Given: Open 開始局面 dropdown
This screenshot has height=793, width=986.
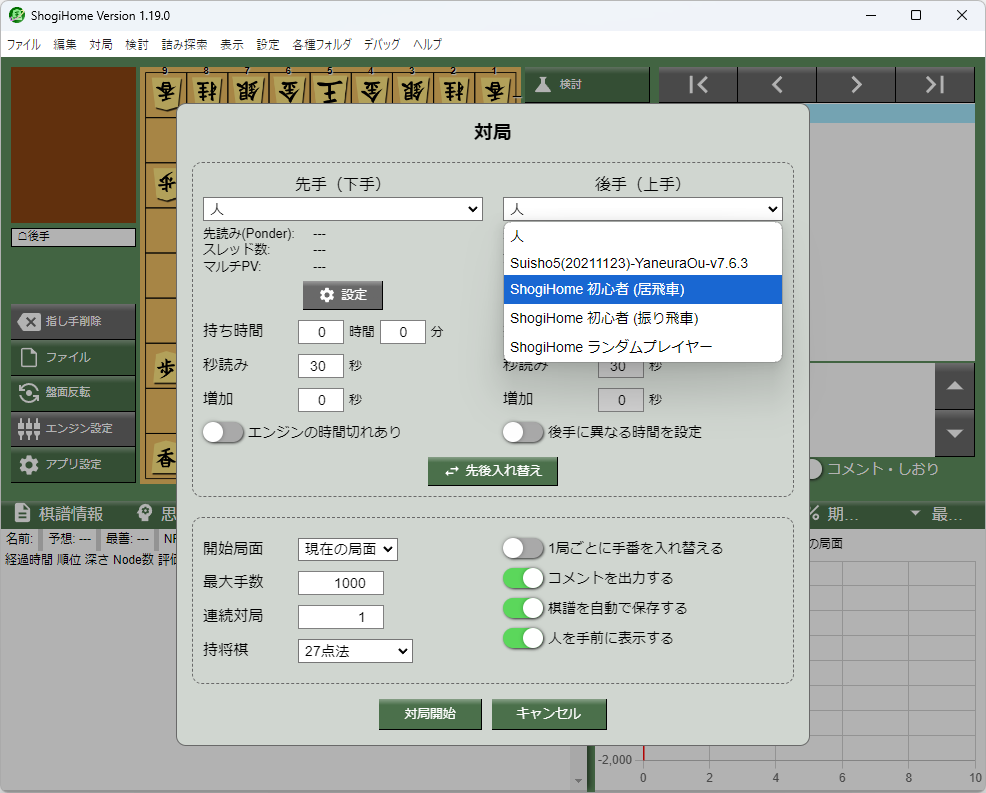Looking at the screenshot, I should pos(348,550).
